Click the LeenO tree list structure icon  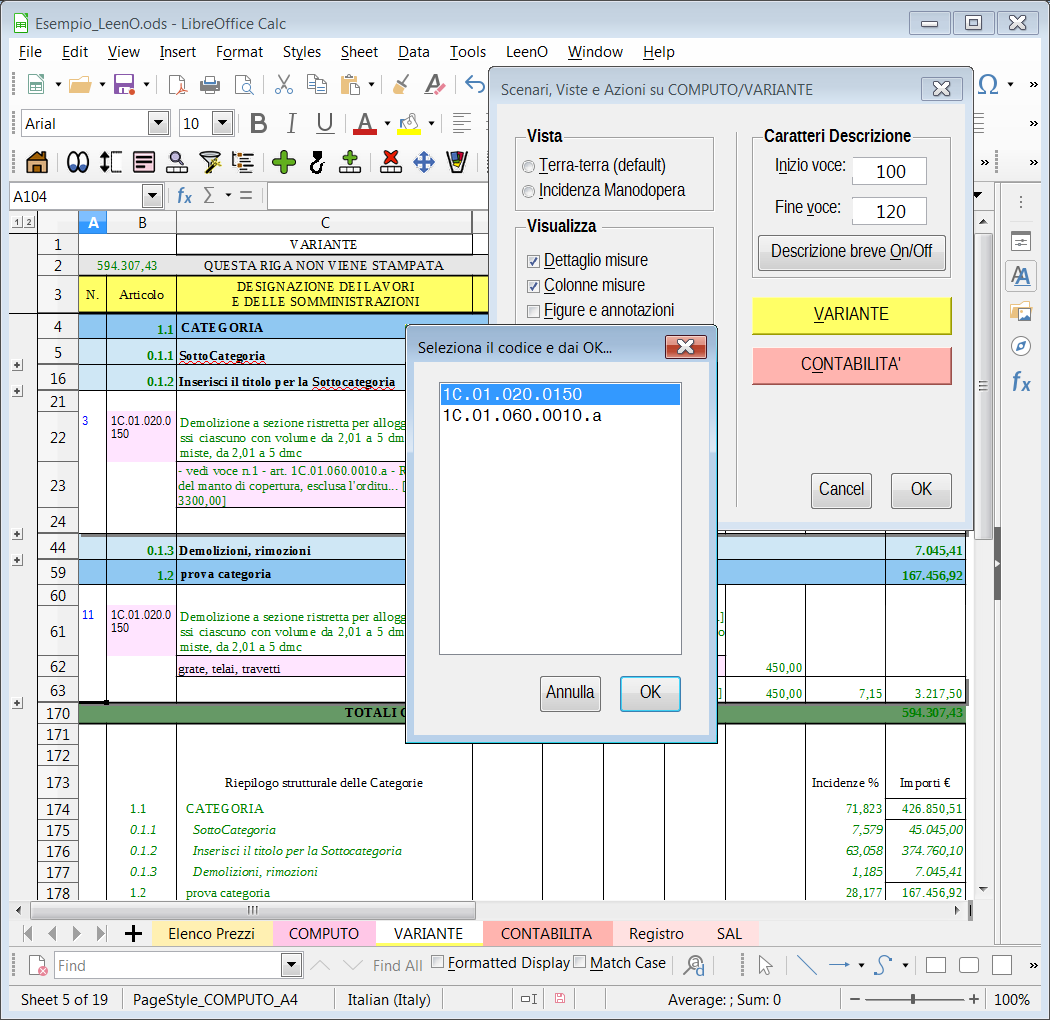tap(243, 162)
